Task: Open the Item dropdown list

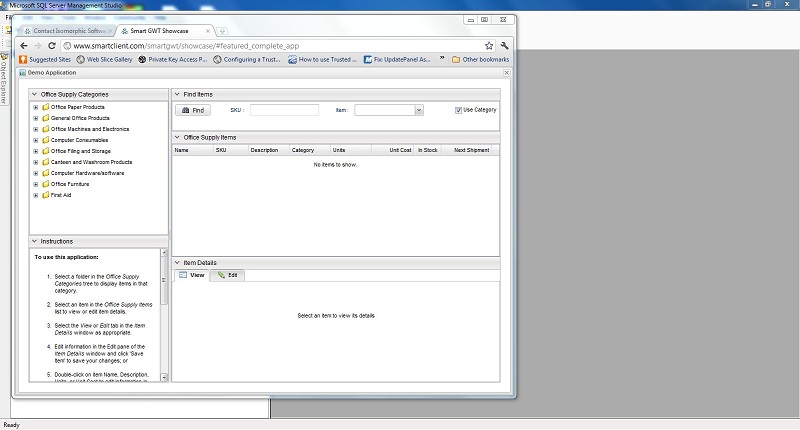Action: (419, 110)
